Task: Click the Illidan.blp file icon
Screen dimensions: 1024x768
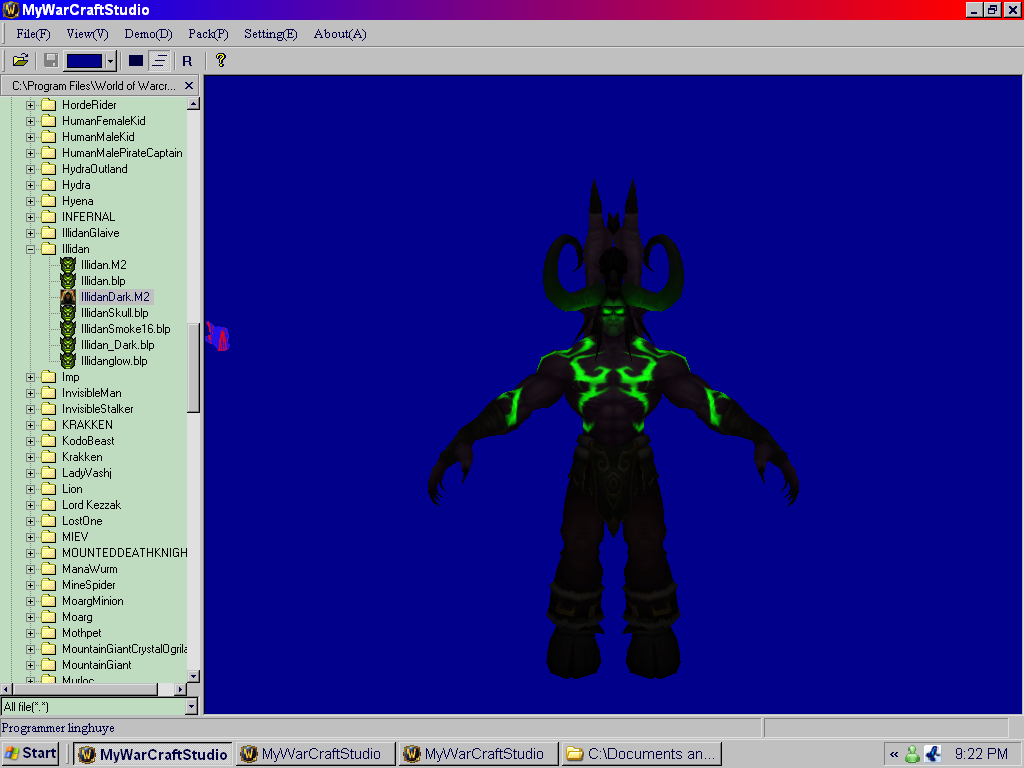Action: pos(68,281)
